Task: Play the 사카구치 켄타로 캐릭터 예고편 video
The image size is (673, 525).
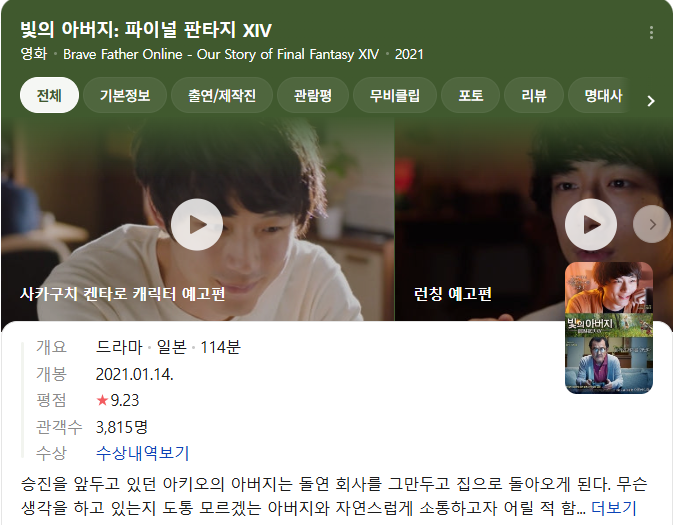Action: (197, 225)
